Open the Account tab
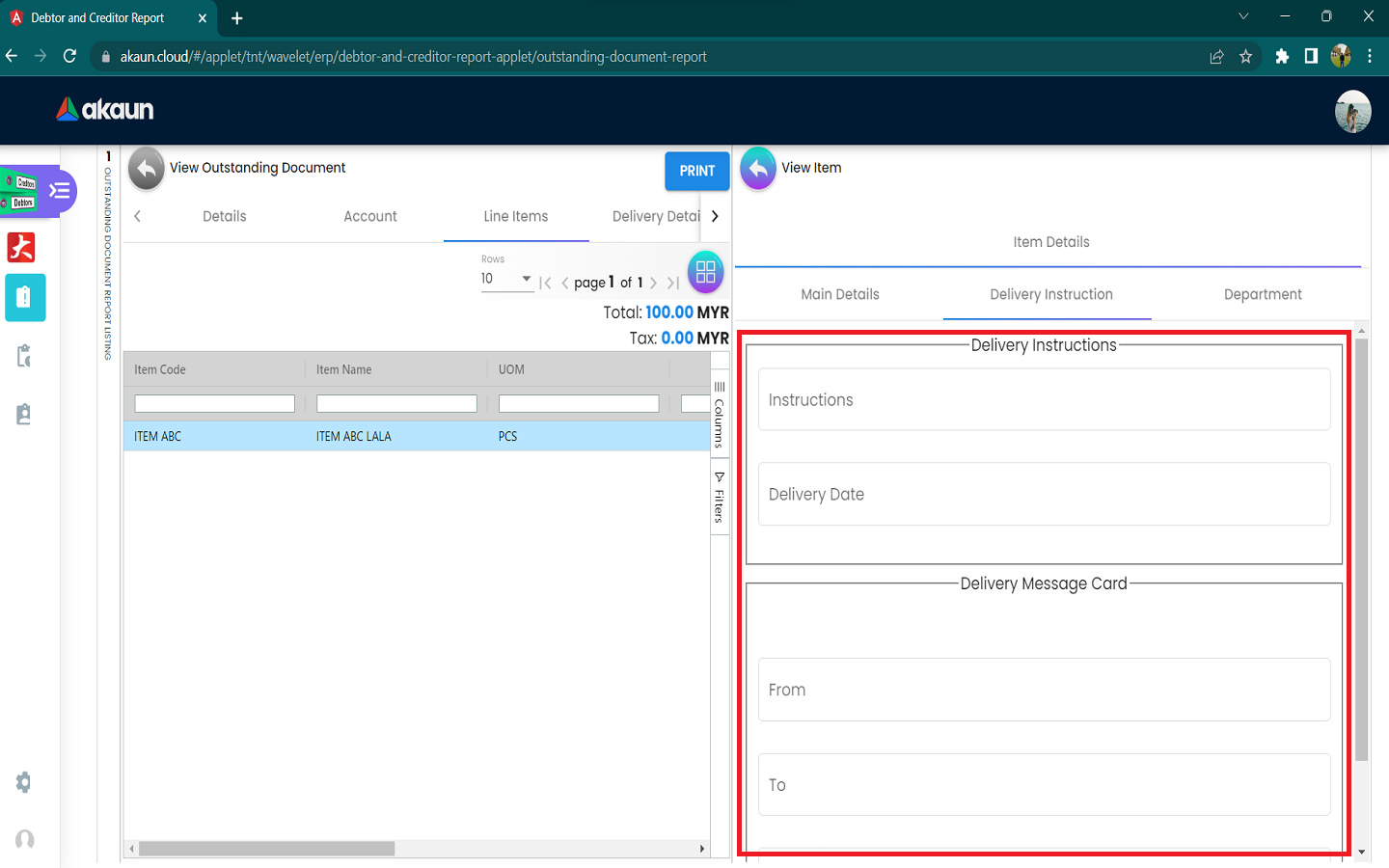Viewport: 1389px width, 868px height. pos(370,217)
